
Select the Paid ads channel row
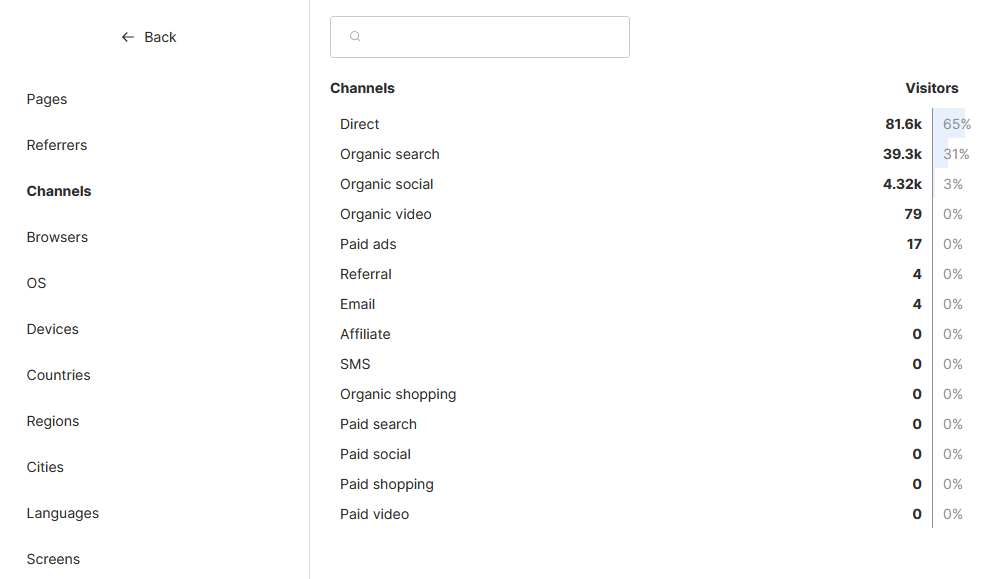pyautogui.click(x=368, y=244)
